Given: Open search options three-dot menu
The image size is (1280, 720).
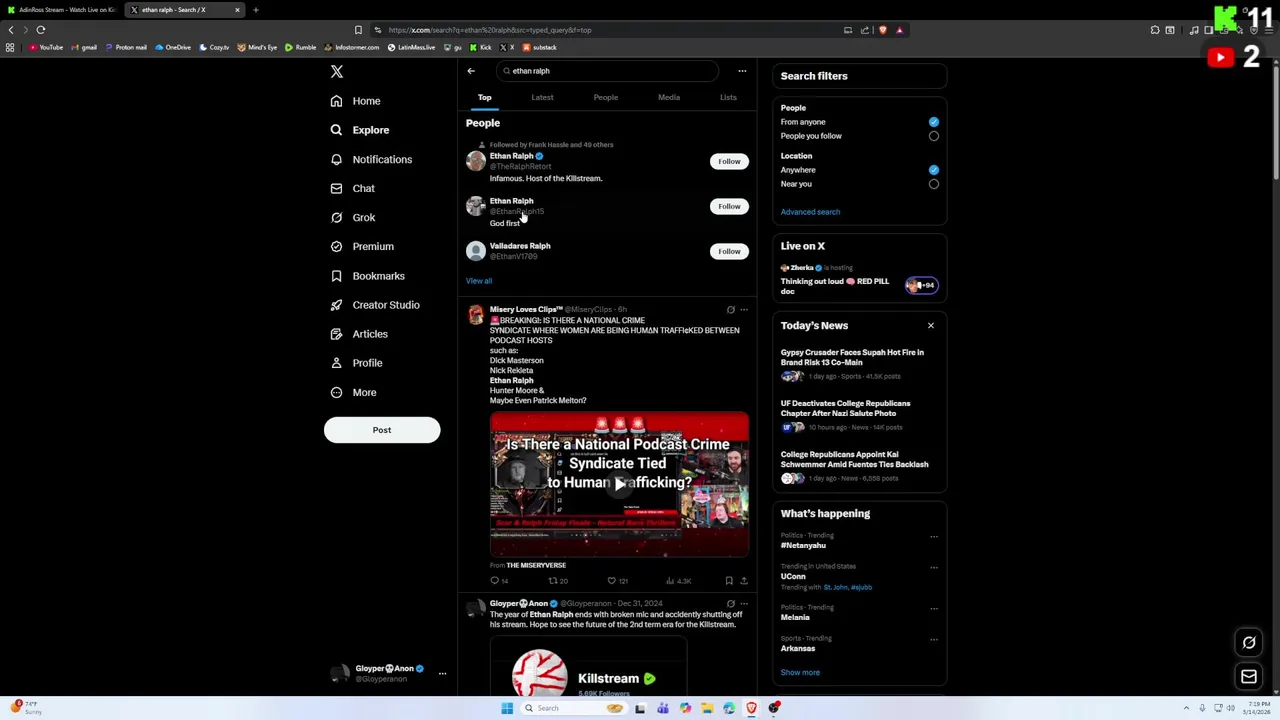Looking at the screenshot, I should [742, 71].
